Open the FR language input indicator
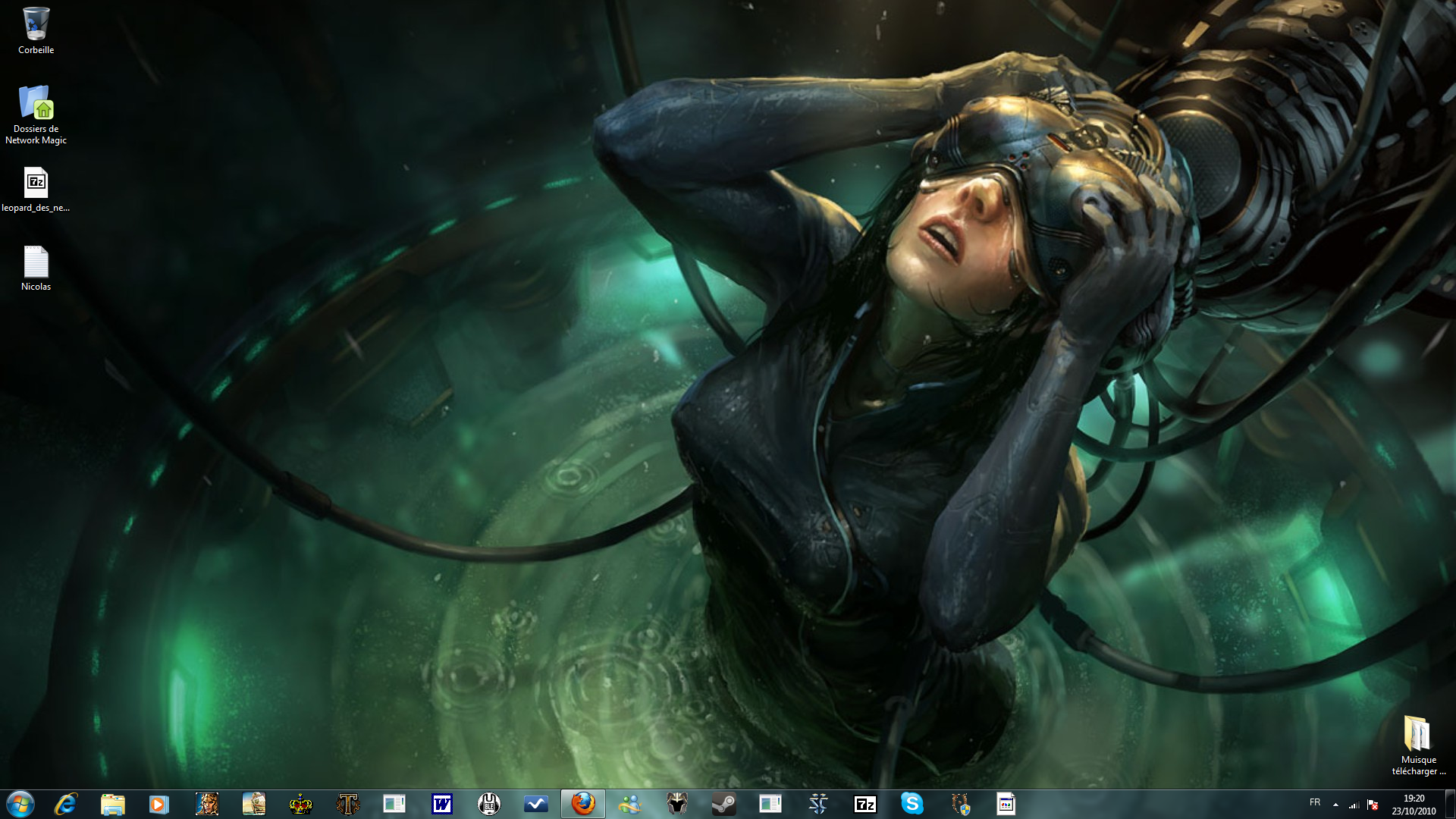Image resolution: width=1456 pixels, height=819 pixels. pos(1315,802)
